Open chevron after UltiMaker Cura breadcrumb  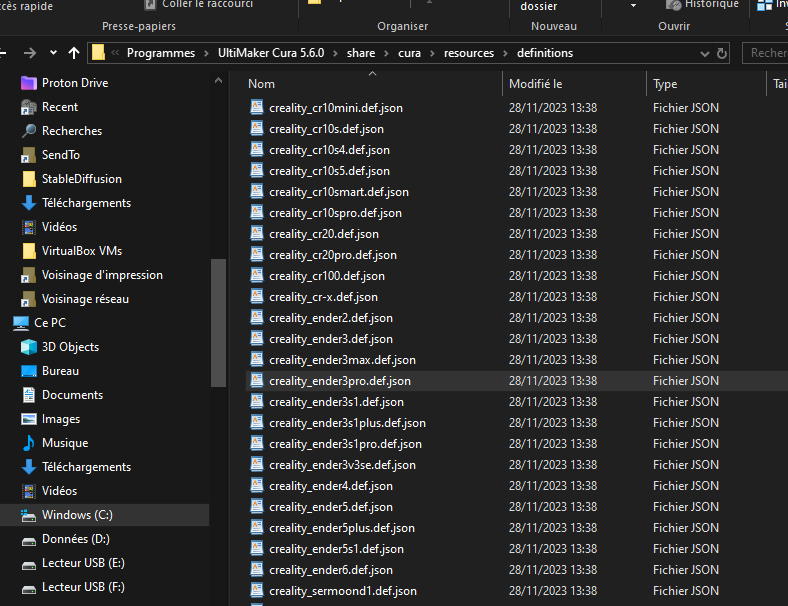336,53
